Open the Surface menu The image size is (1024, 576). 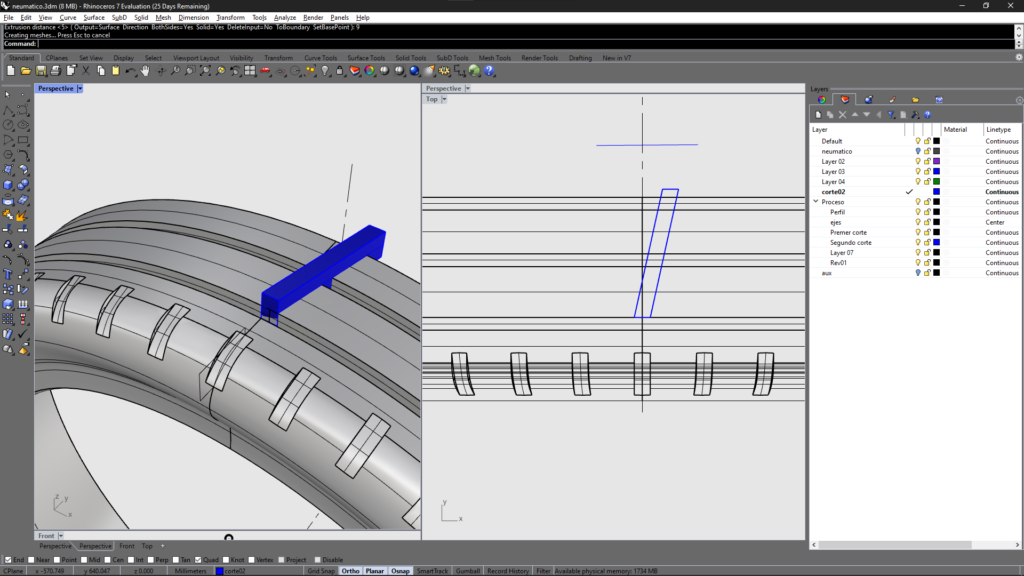pos(92,17)
